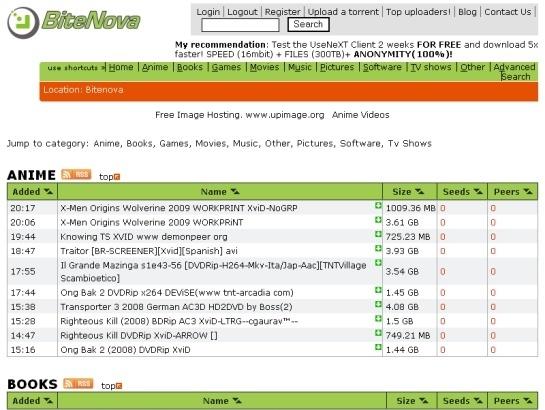Open the Top uploaders! link
Screen dimensions: 545x410
point(418,12)
